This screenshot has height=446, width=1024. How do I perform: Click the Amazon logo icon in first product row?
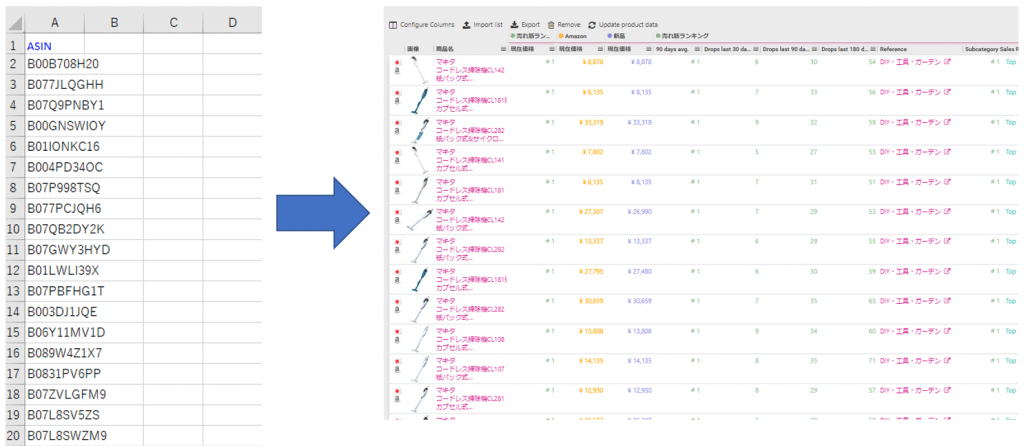[x=397, y=71]
